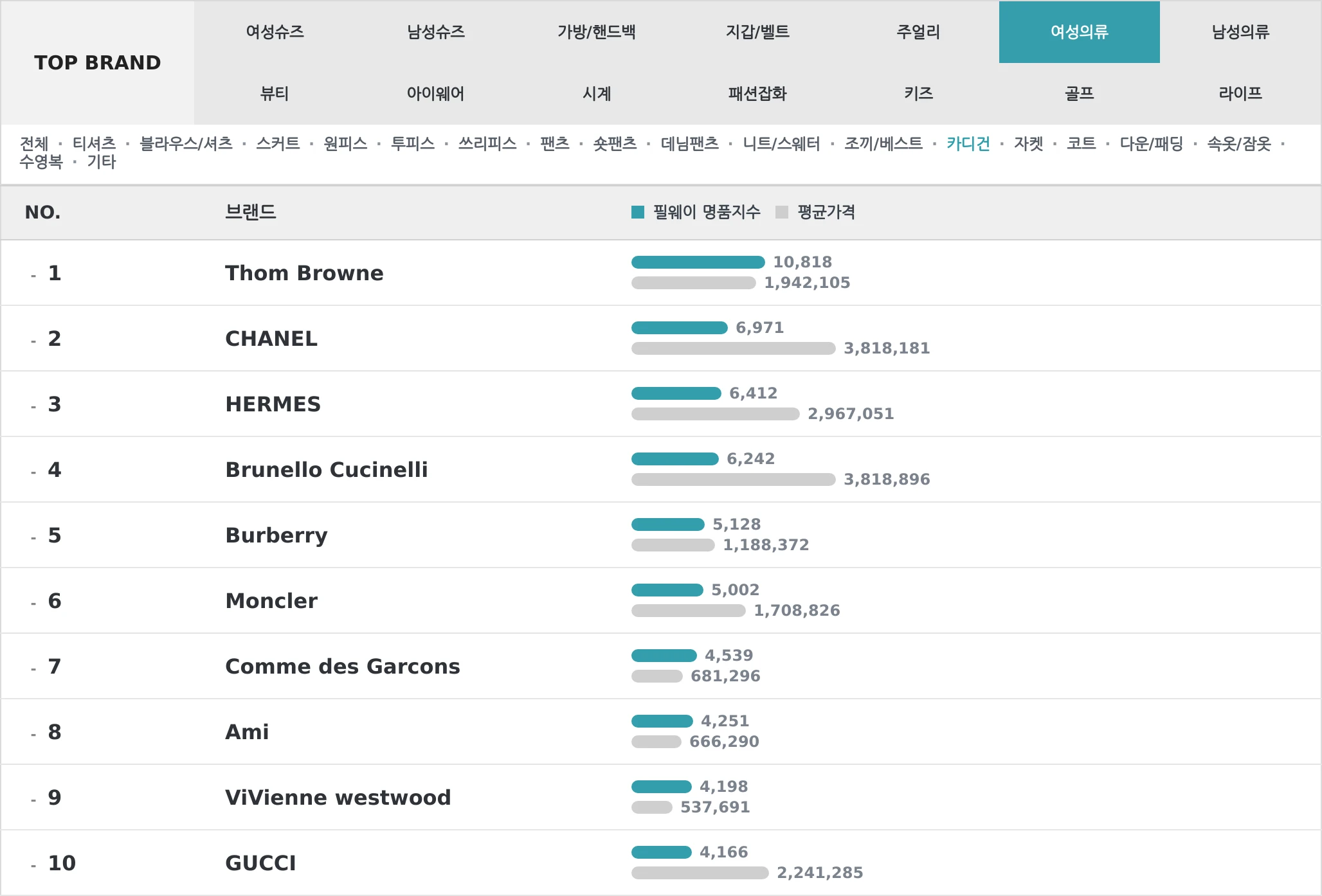Select the active 카디건 subcategory
The image size is (1322, 896).
coord(968,143)
